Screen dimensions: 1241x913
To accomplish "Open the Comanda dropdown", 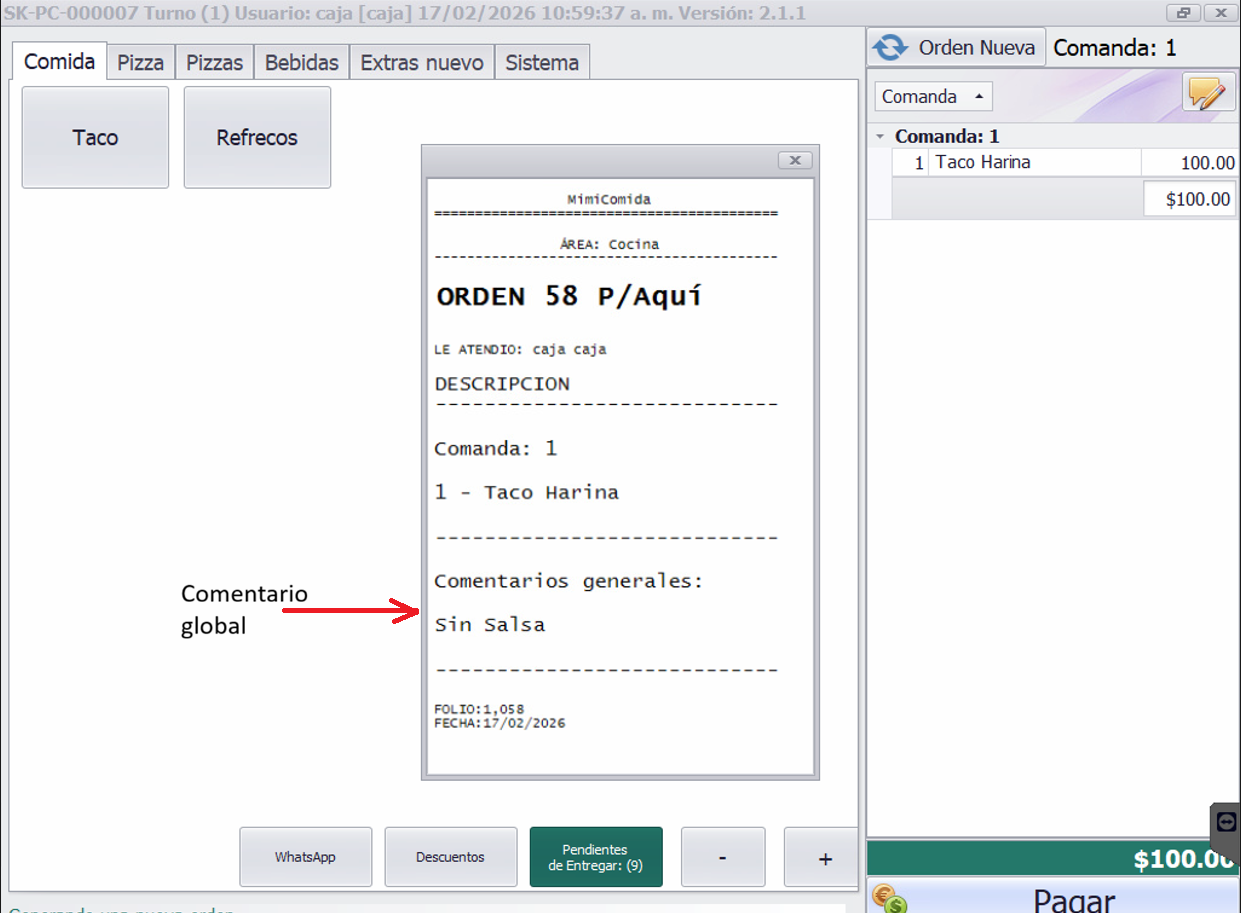I will 934,97.
